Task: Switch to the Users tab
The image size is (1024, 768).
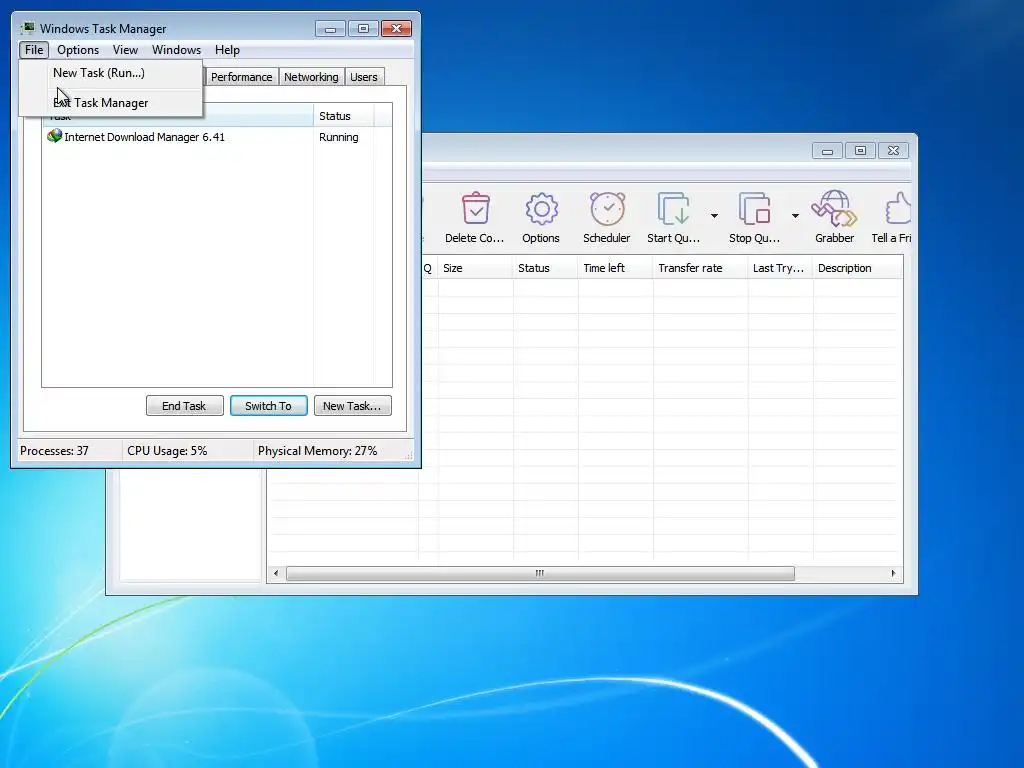Action: click(x=364, y=77)
